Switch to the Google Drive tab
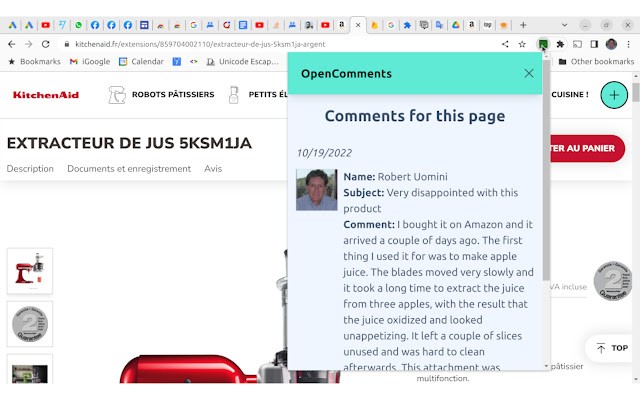Image resolution: width=640 pixels, height=400 pixels. [456, 25]
